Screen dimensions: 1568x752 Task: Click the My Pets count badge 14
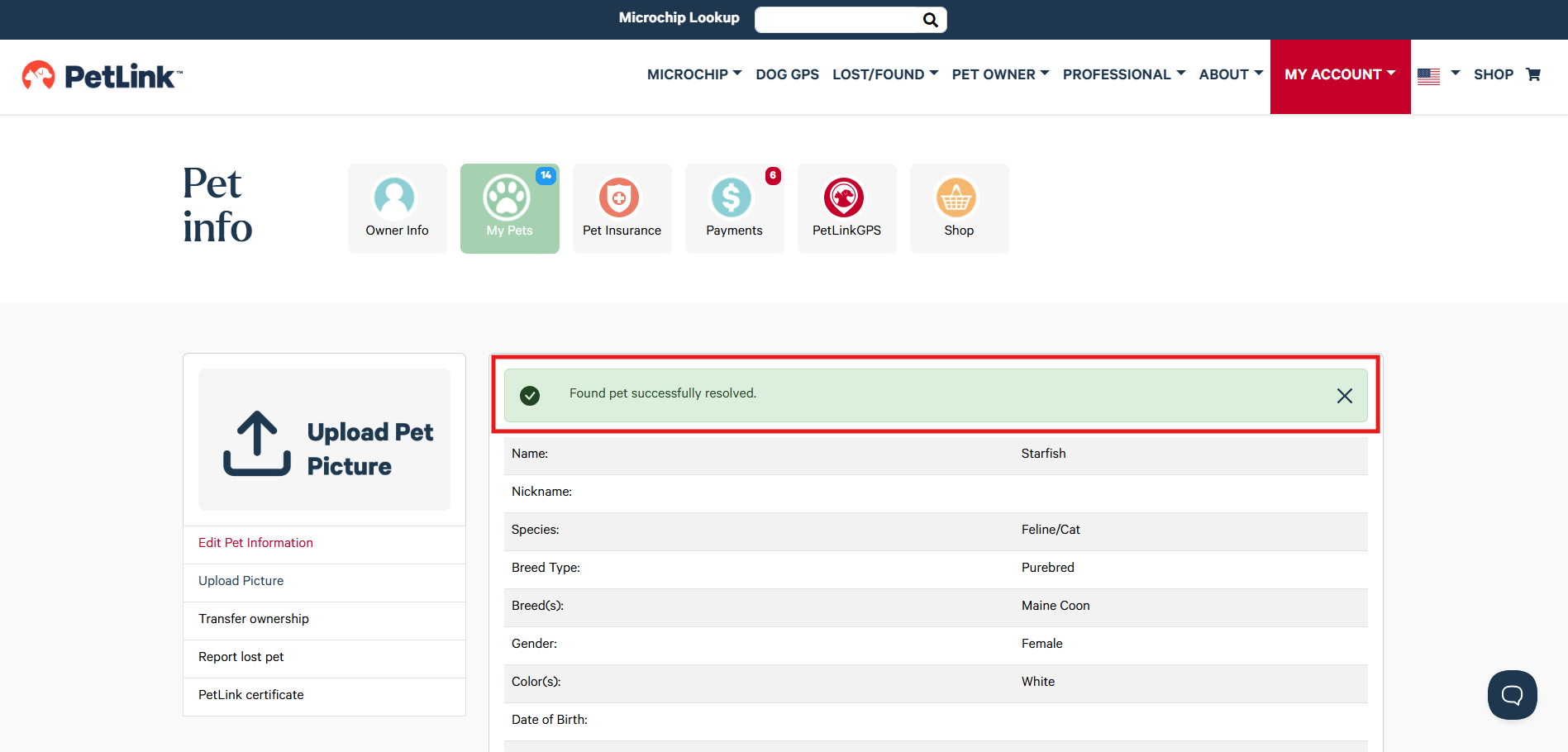click(546, 175)
